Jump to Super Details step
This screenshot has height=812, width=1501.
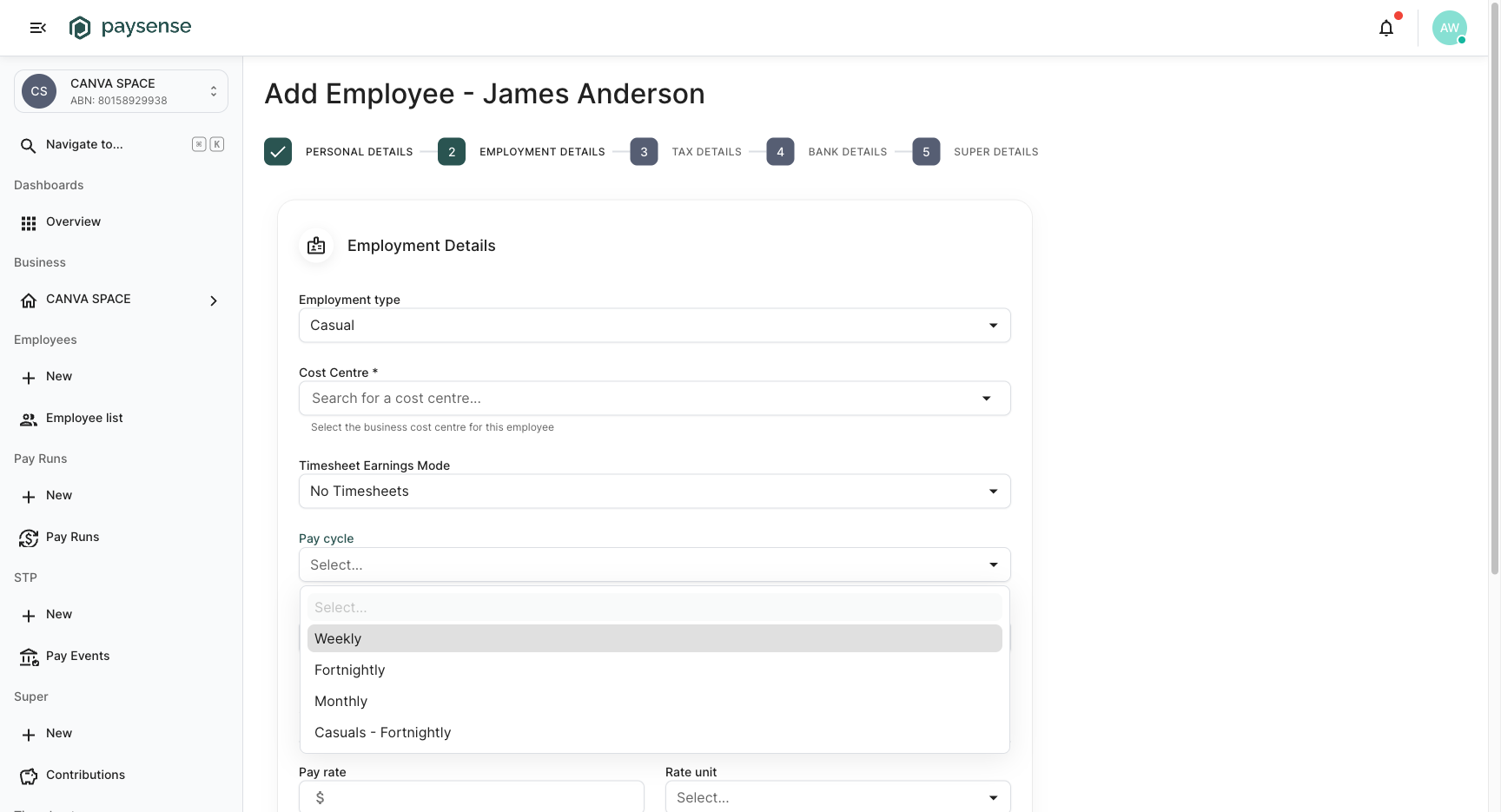(x=996, y=152)
